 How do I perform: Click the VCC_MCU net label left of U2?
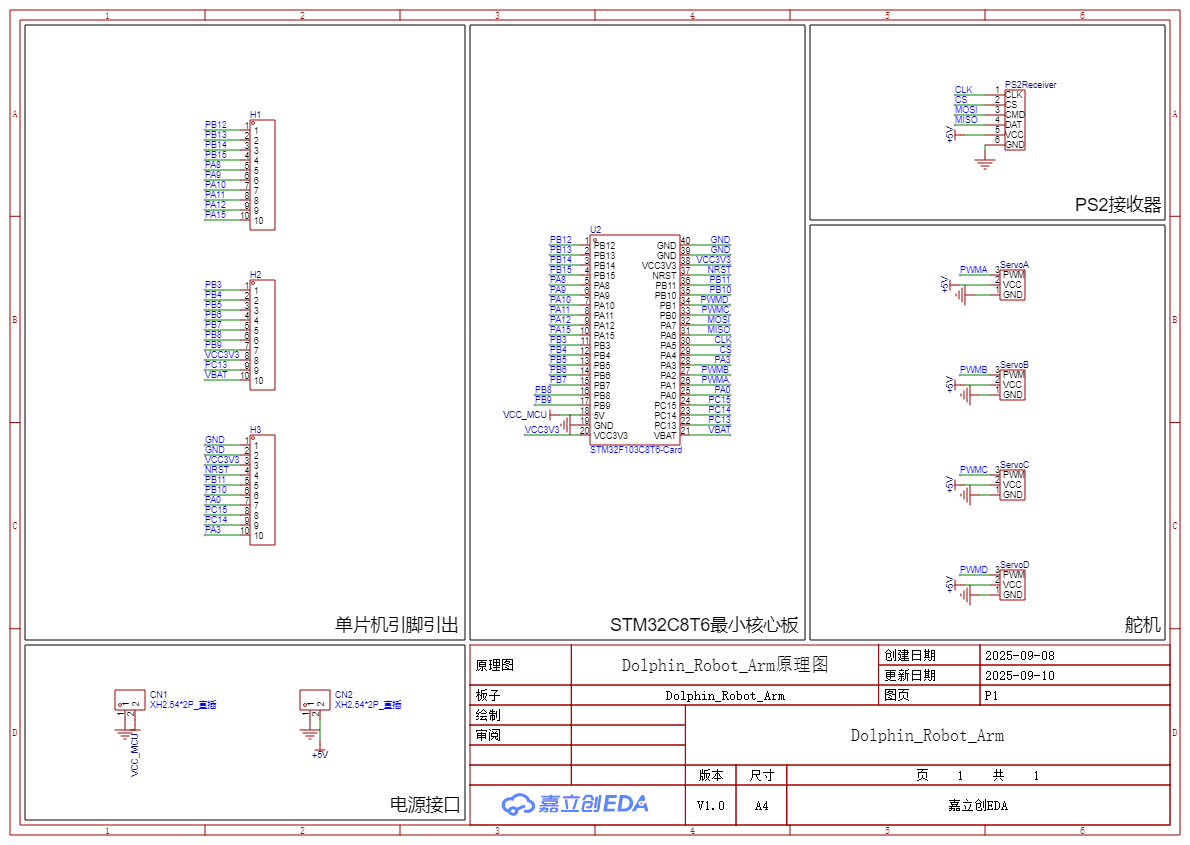pos(524,415)
